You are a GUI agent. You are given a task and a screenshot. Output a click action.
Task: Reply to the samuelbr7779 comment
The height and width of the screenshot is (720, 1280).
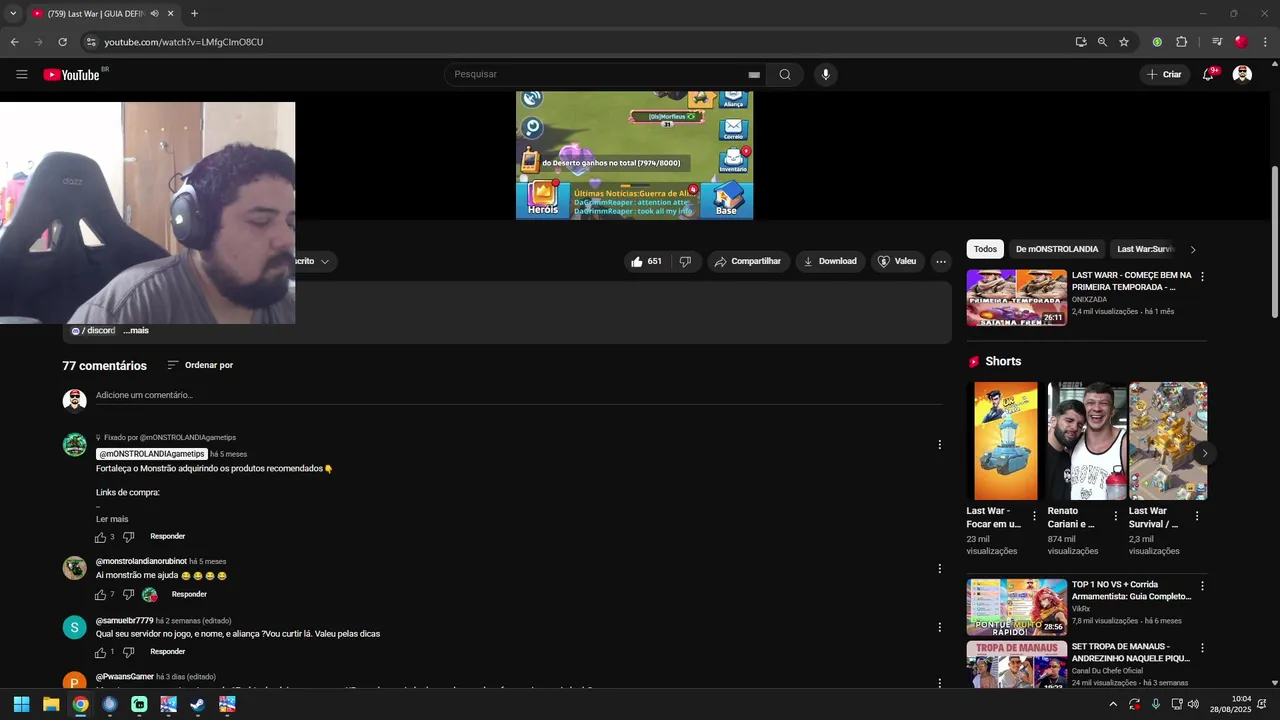click(x=167, y=652)
